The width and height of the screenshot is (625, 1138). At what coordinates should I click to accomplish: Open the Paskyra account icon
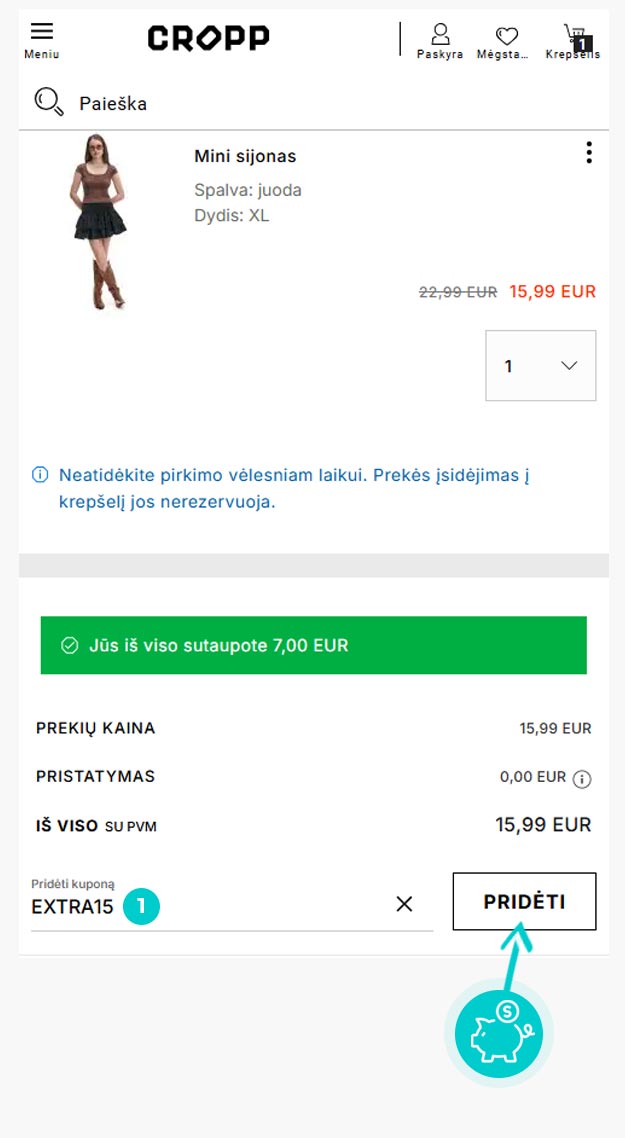point(440,34)
